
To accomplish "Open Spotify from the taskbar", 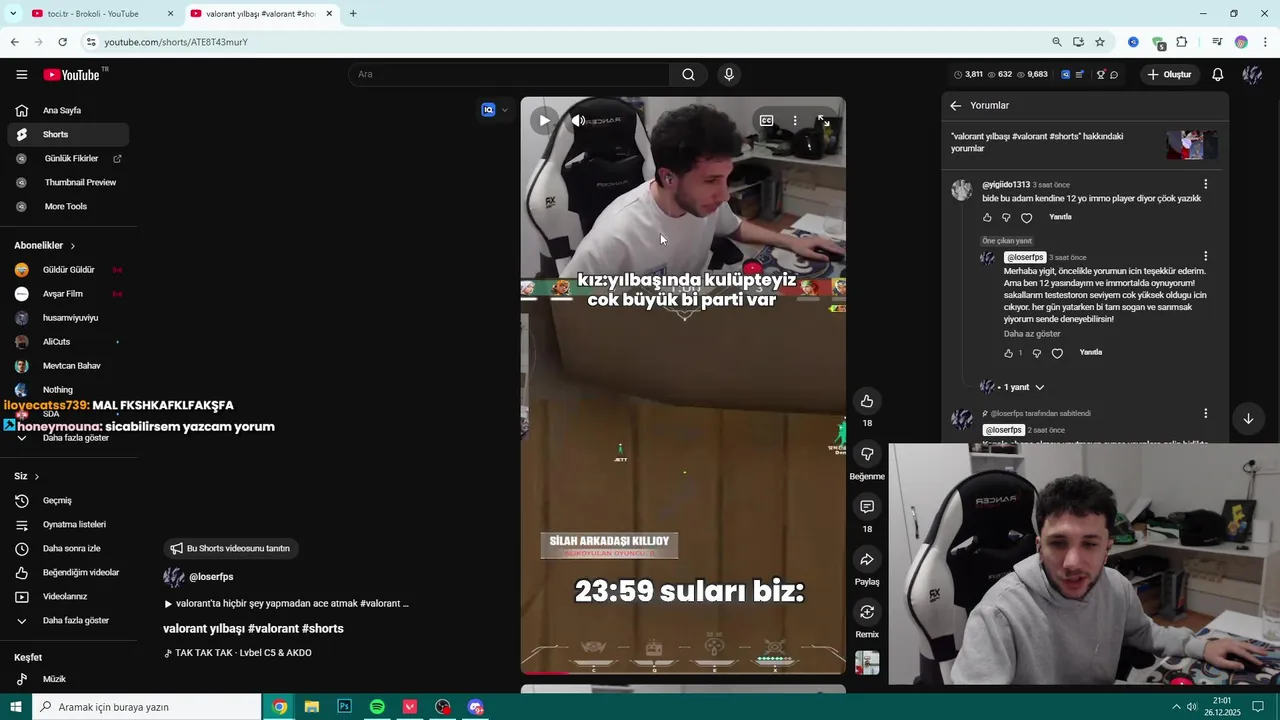I will coord(377,707).
